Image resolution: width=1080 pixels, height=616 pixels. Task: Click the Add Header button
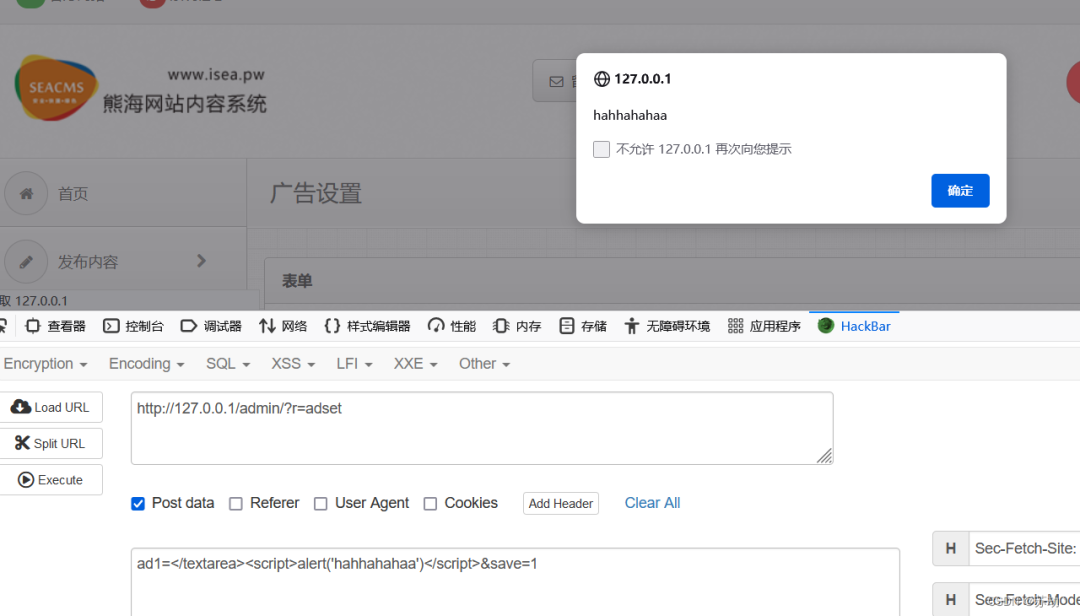click(561, 504)
